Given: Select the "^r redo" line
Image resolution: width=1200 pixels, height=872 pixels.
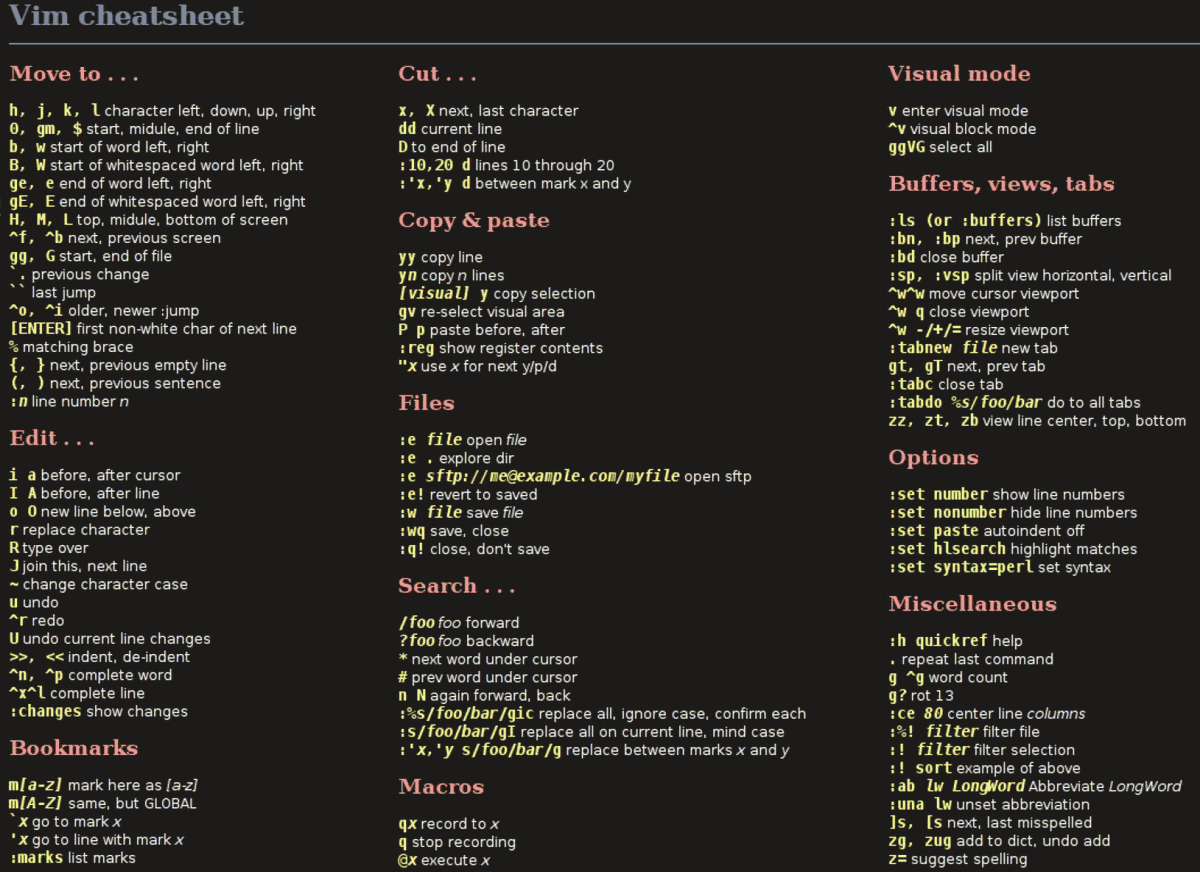Looking at the screenshot, I should (x=37, y=621).
